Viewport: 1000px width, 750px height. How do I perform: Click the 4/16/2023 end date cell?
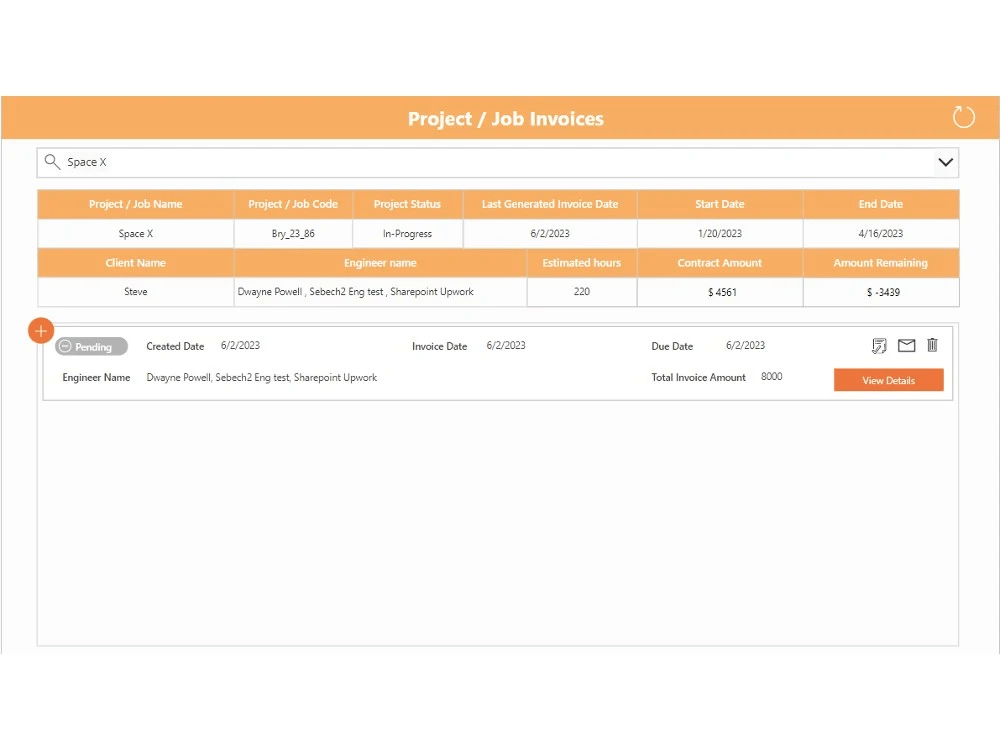point(881,233)
